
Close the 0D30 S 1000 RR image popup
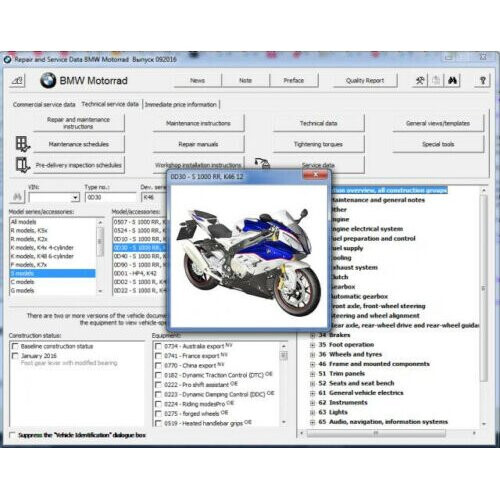click(315, 175)
